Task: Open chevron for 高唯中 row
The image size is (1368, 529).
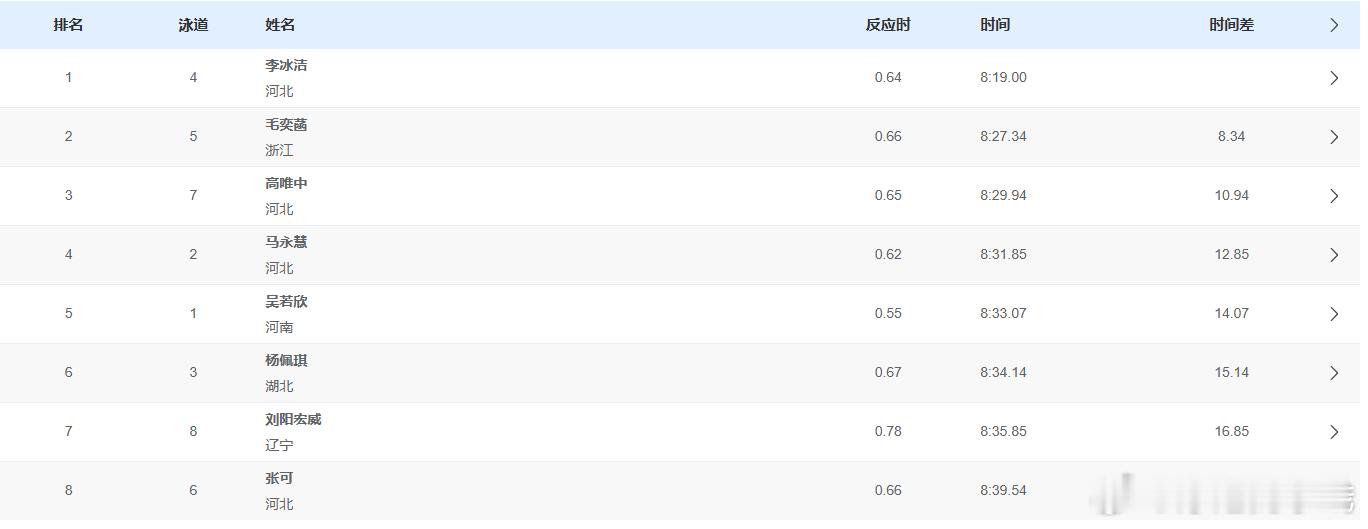Action: coord(1333,196)
